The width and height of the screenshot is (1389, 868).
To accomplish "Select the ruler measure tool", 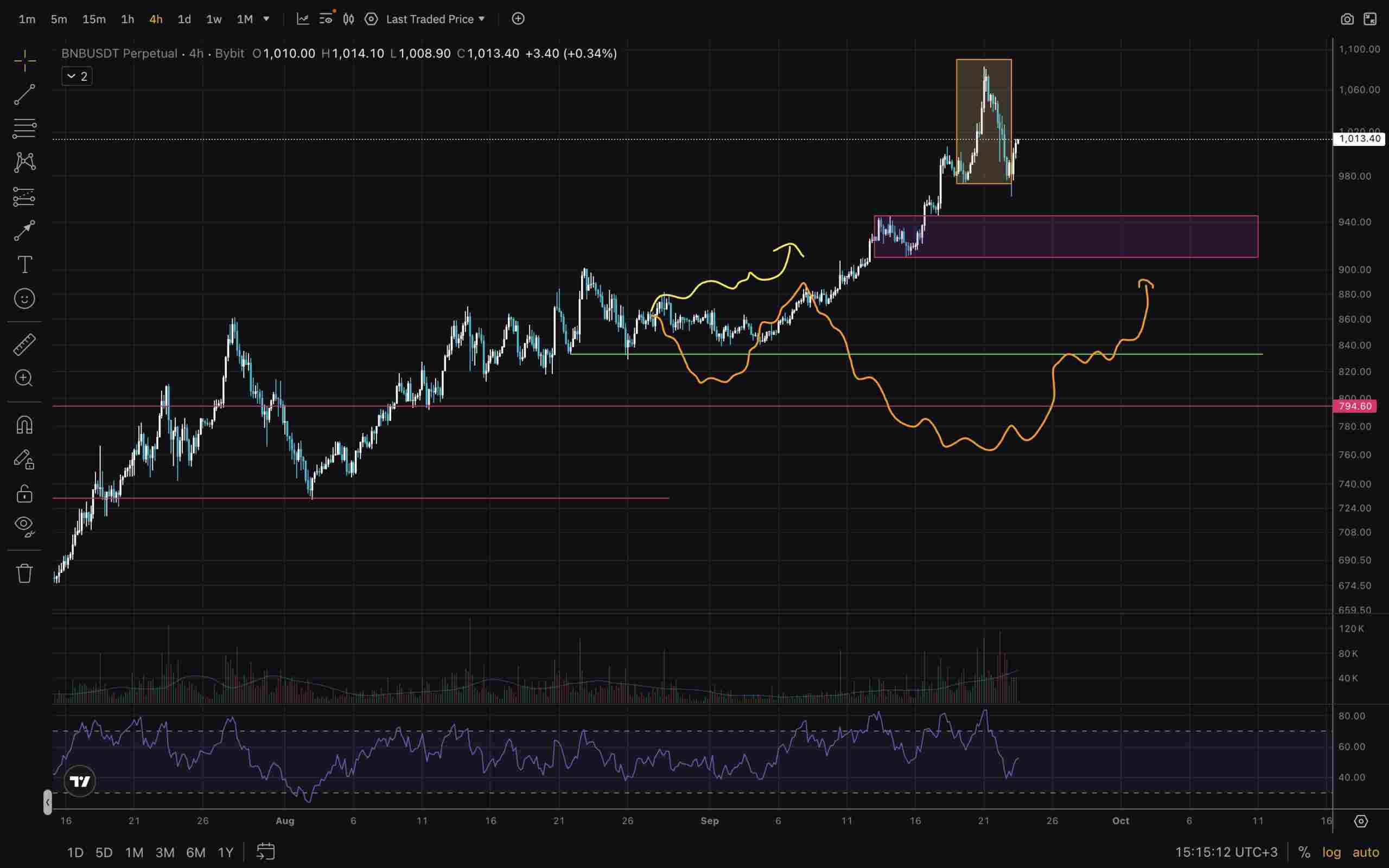I will pos(24,344).
